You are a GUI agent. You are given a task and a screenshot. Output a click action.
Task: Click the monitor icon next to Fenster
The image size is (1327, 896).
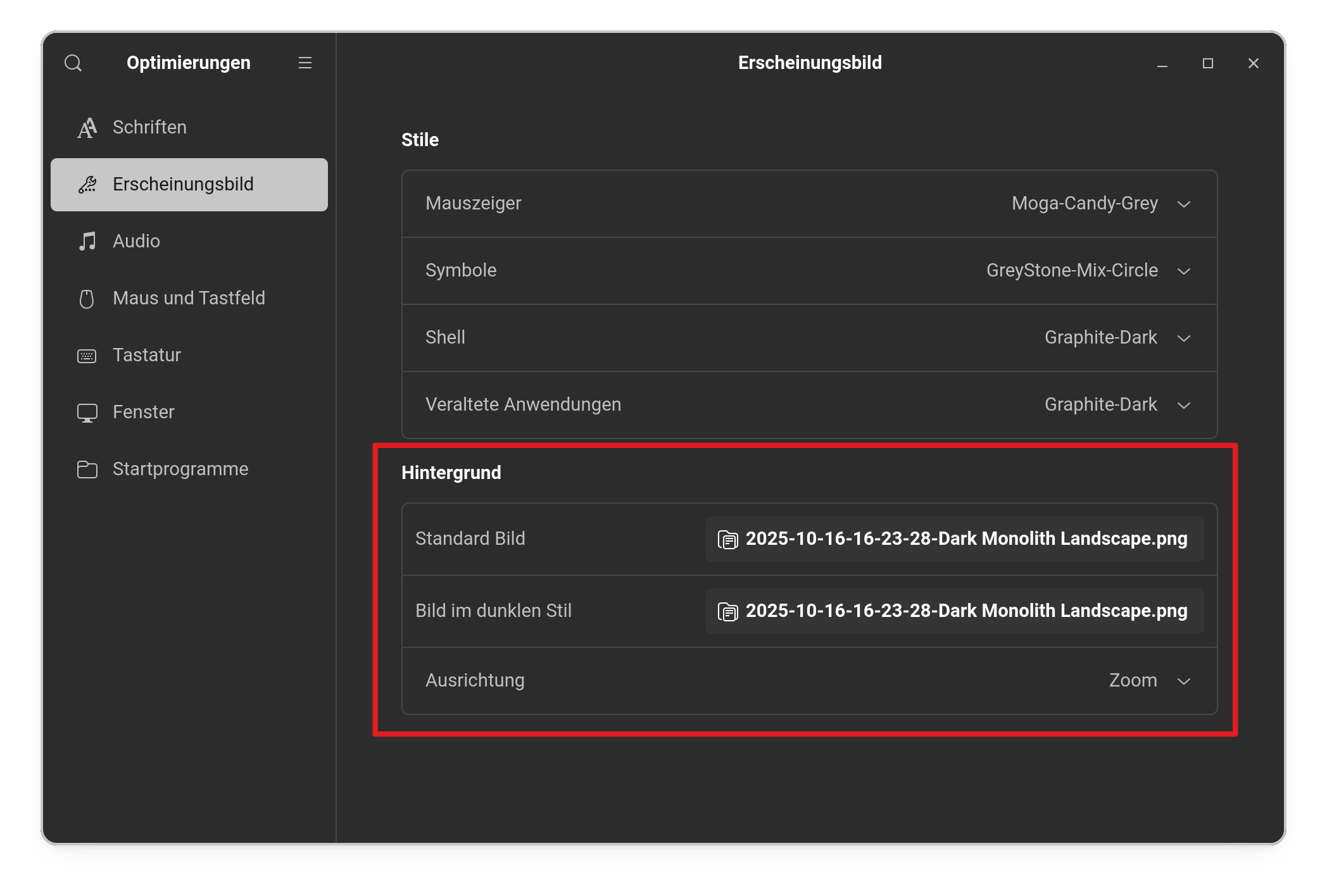point(87,413)
